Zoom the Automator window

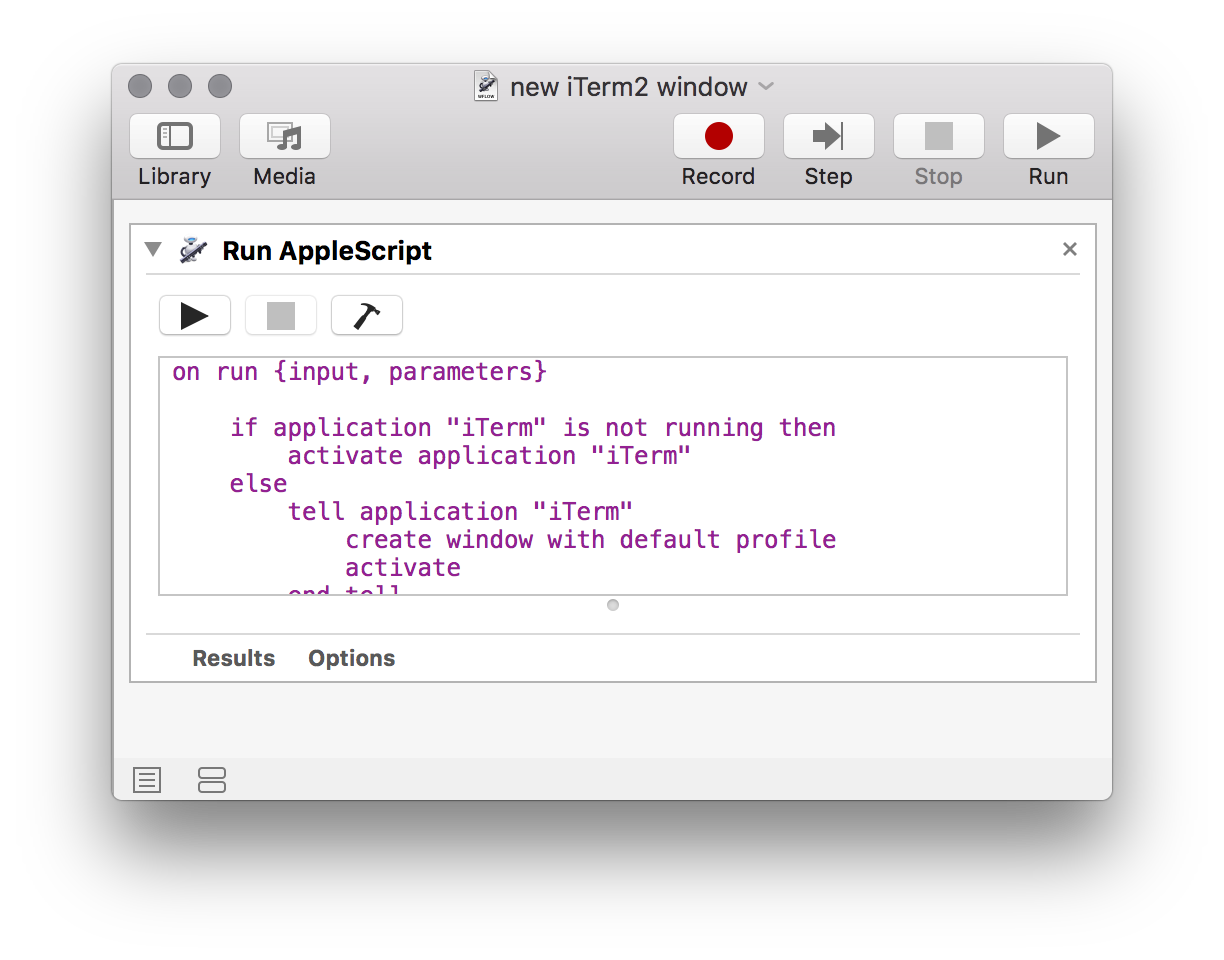click(x=220, y=87)
